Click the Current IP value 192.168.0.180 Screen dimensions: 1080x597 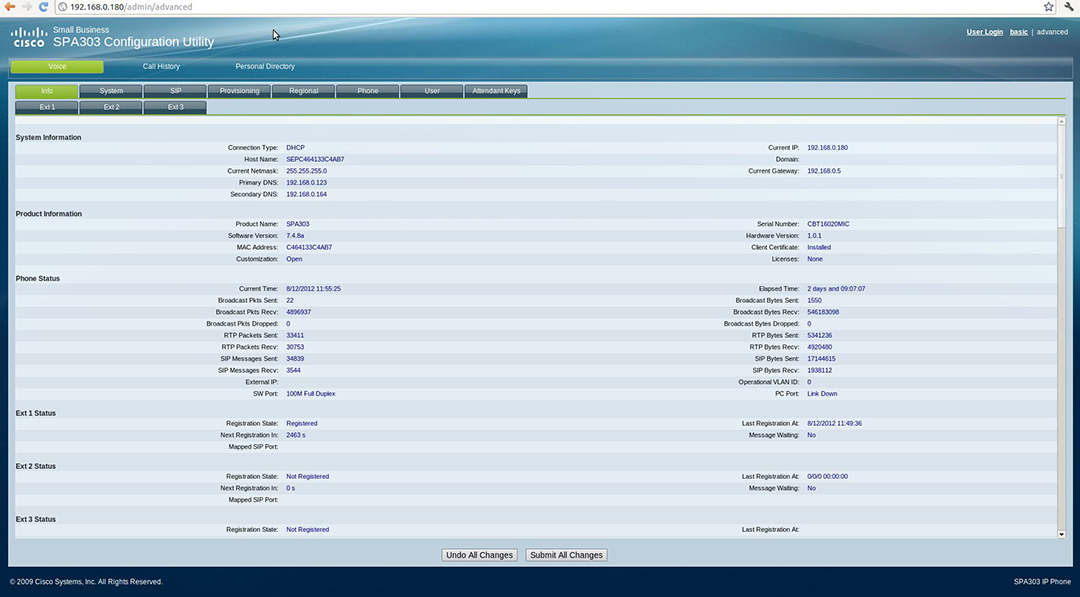827,148
